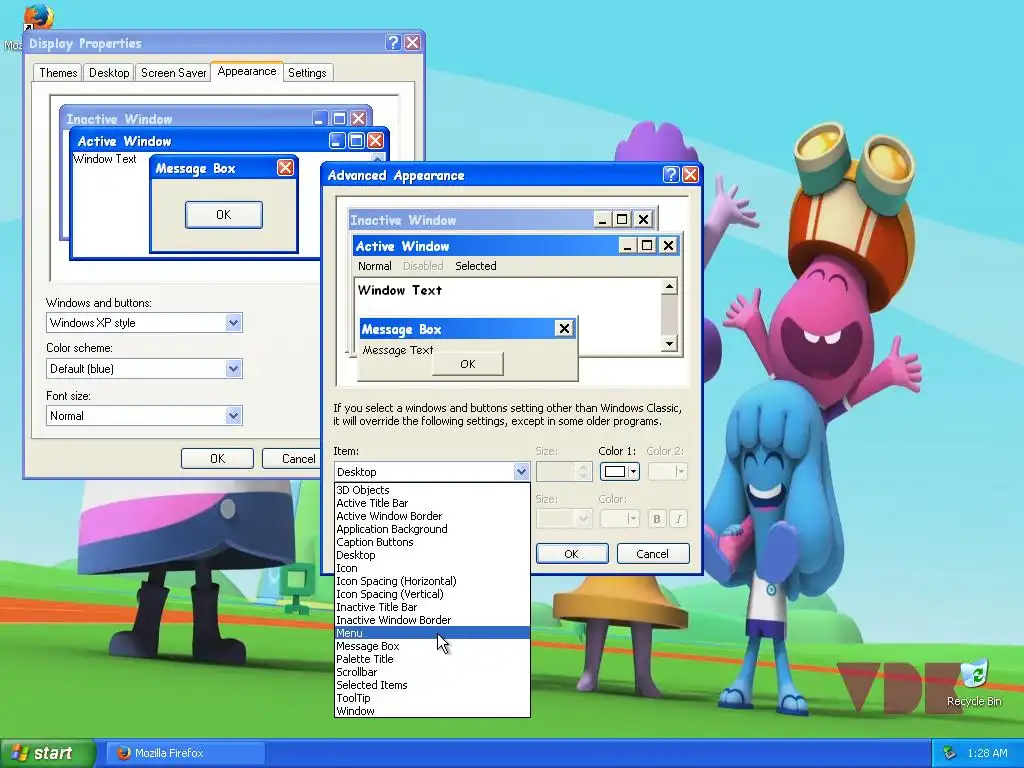Close the Display Properties window
Image resolution: width=1024 pixels, height=768 pixels.
413,42
